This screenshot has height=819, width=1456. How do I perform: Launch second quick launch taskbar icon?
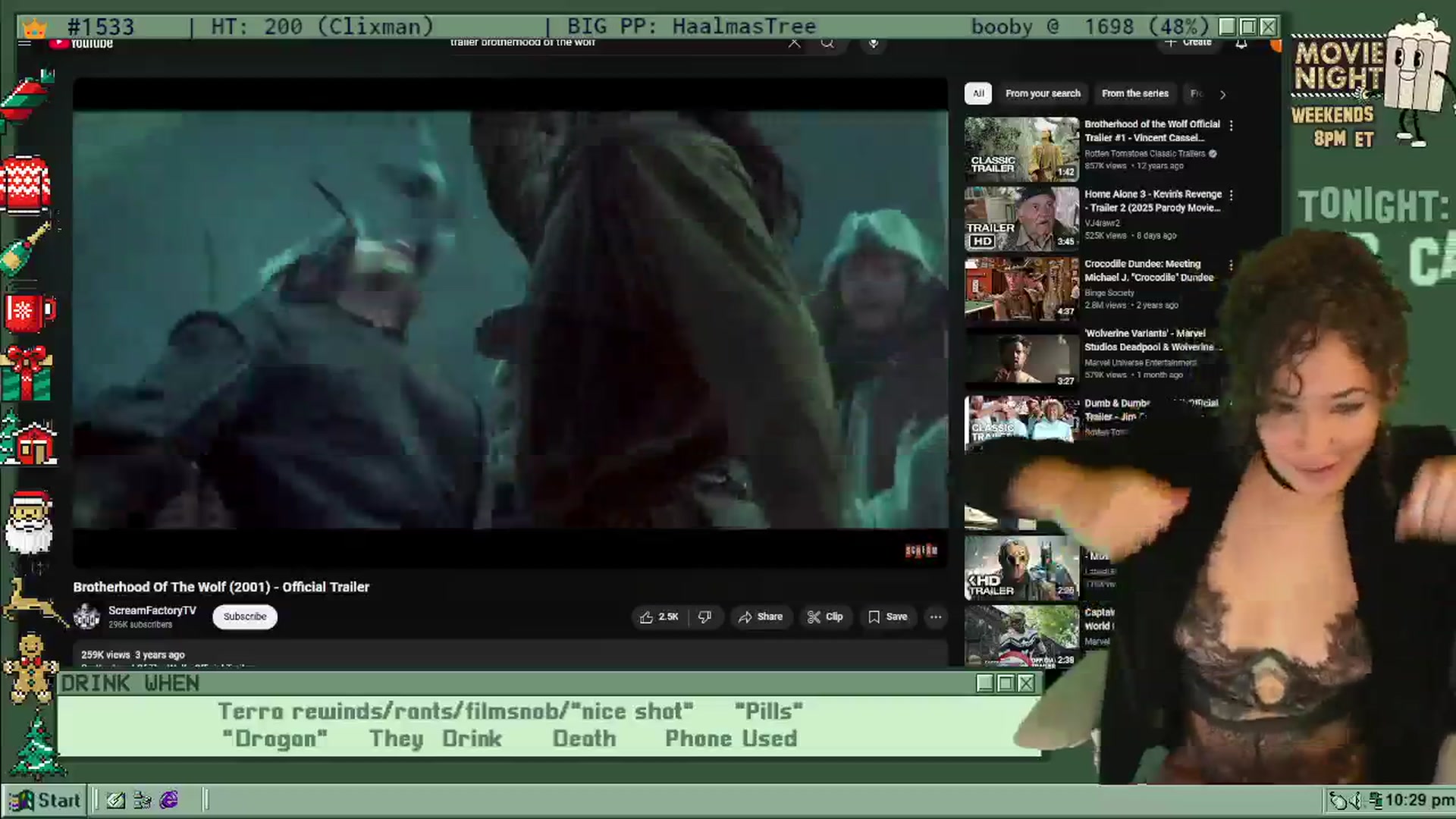142,800
